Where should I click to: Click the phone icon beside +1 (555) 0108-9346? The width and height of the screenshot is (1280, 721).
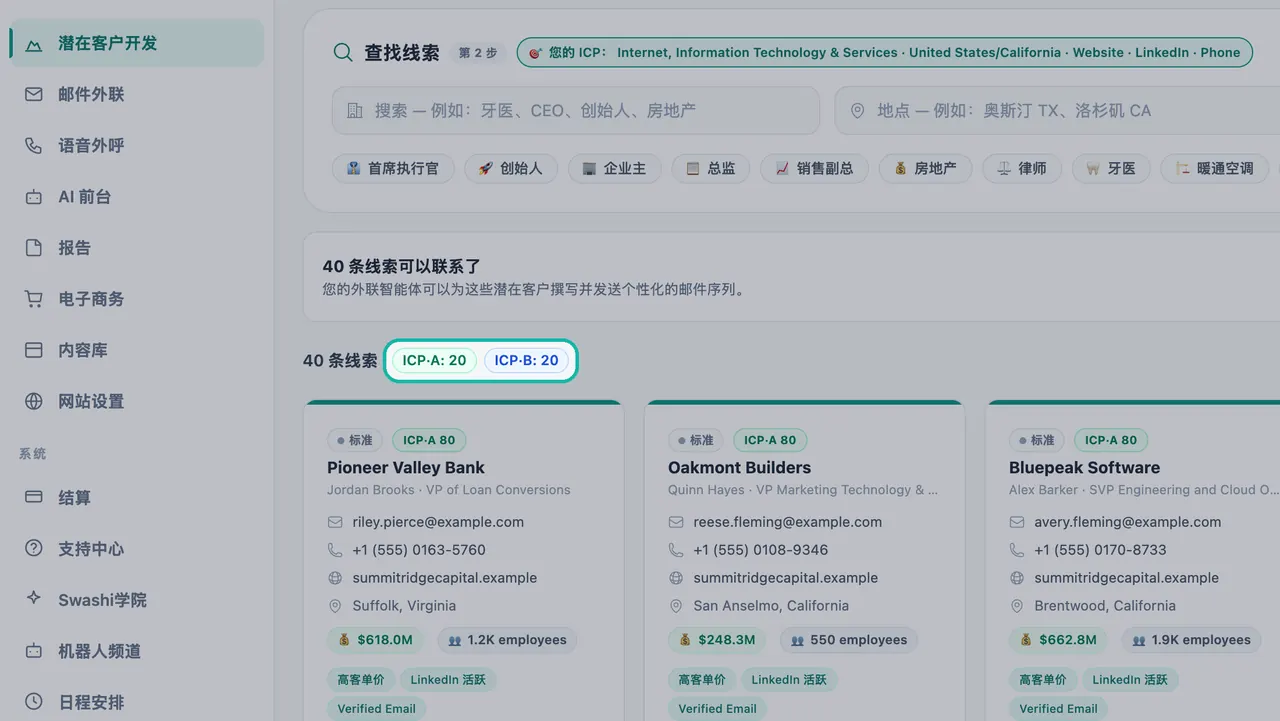pyautogui.click(x=676, y=550)
